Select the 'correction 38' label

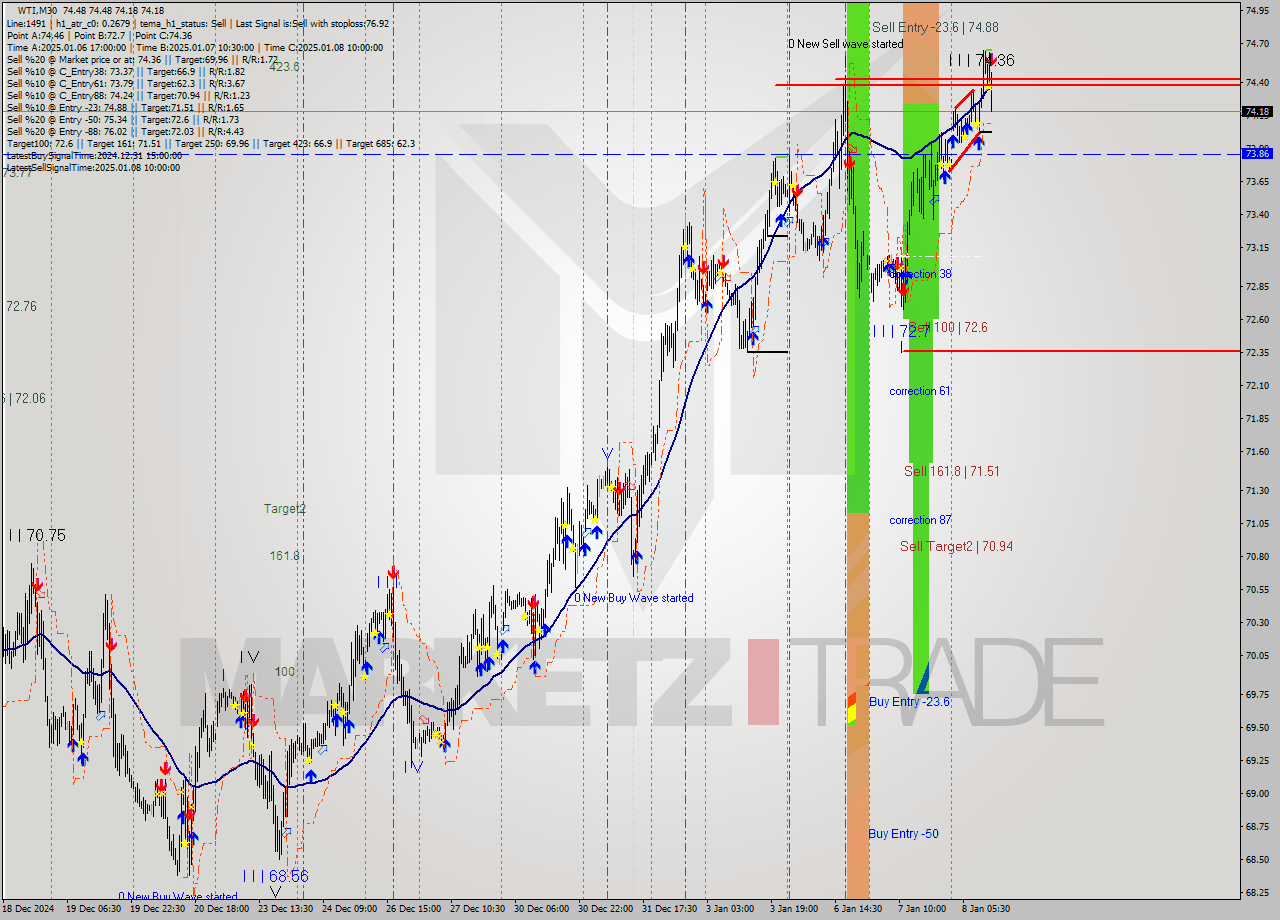pos(921,274)
